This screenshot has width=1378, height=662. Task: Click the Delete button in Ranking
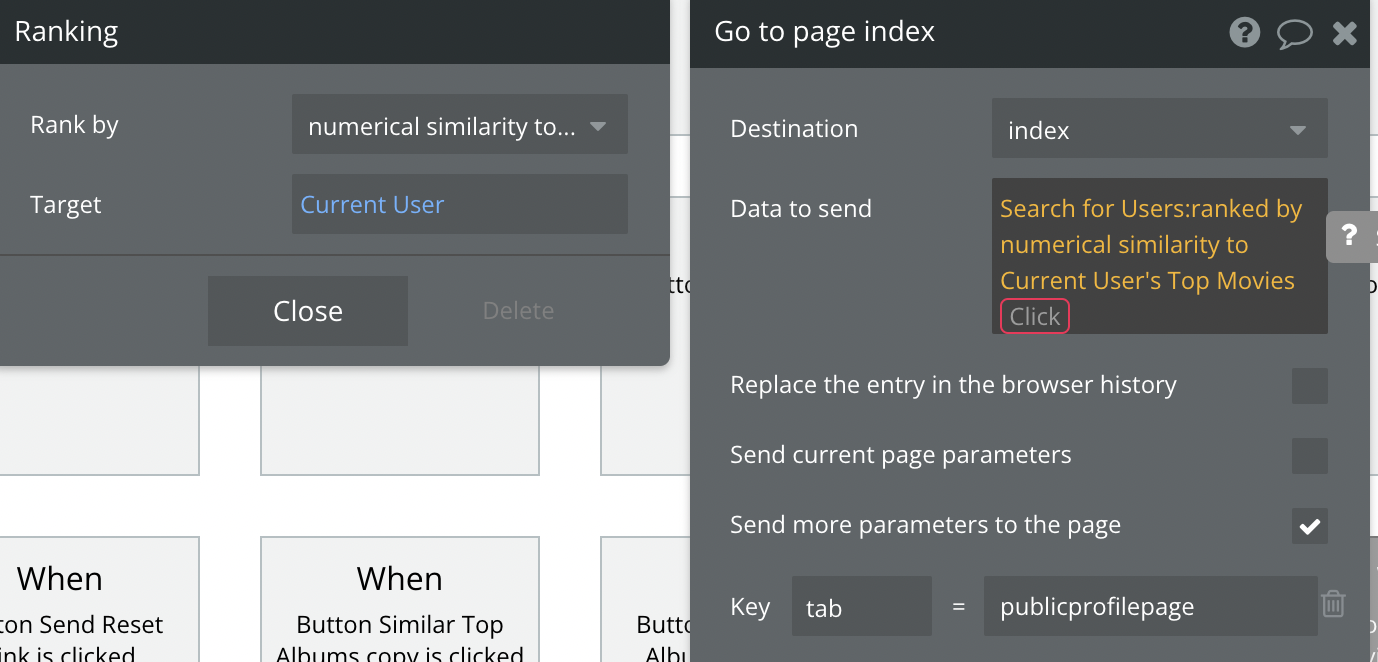(518, 311)
